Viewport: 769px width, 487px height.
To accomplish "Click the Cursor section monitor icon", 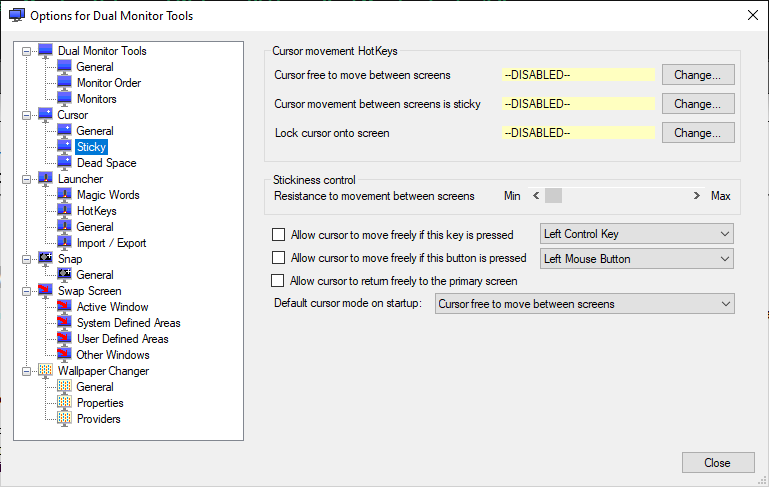I will click(x=45, y=115).
